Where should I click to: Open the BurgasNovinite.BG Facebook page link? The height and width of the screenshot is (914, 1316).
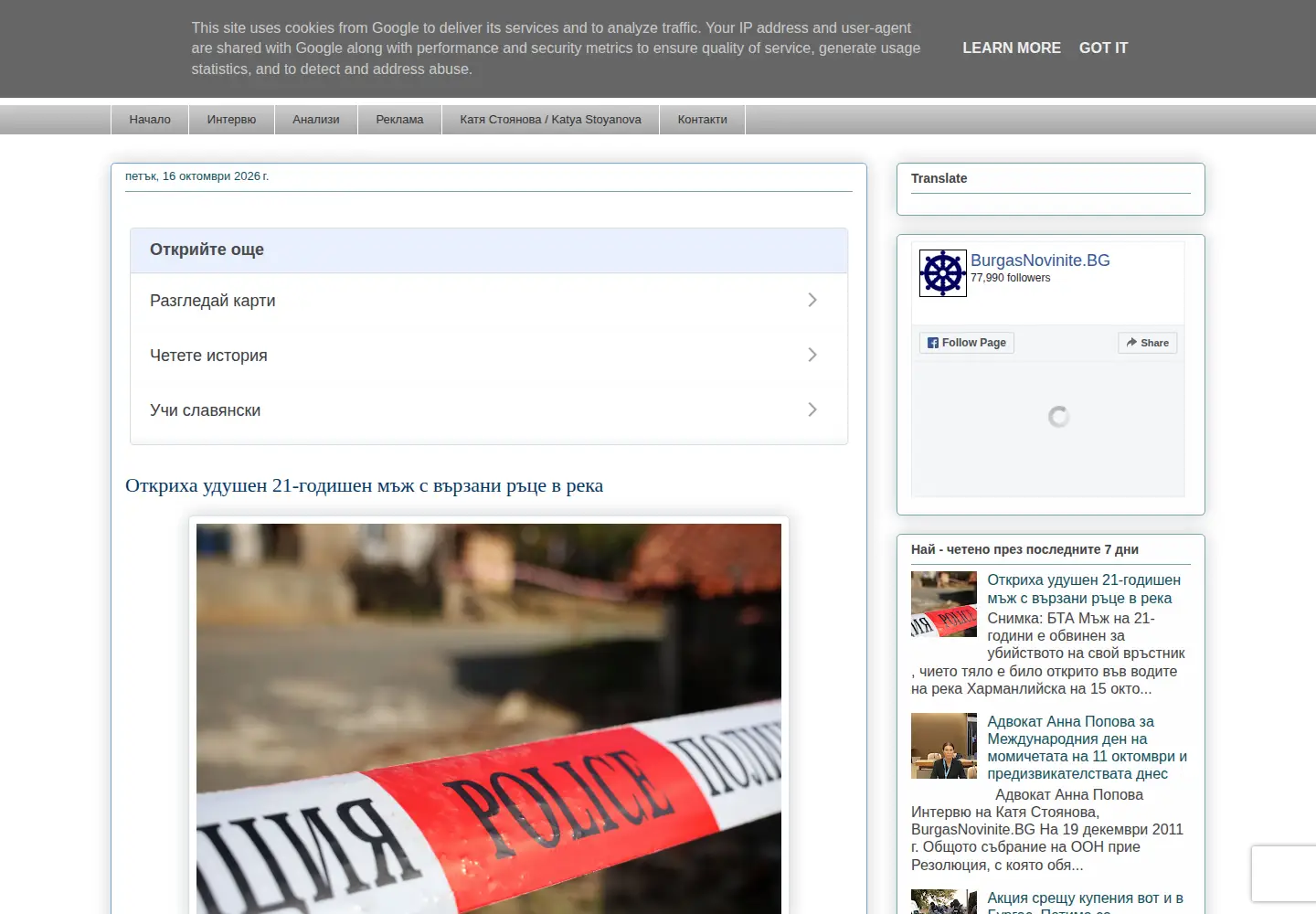1040,260
